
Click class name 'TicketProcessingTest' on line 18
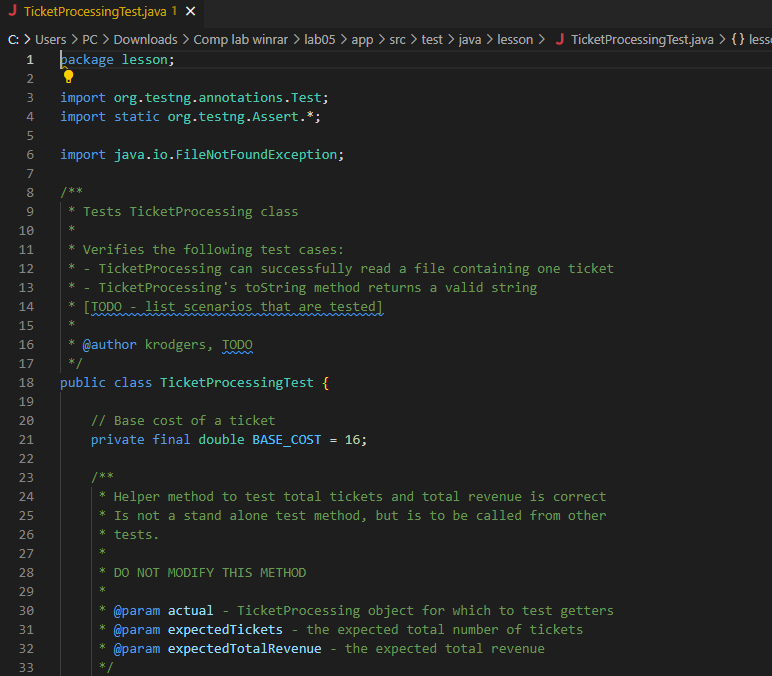(237, 383)
